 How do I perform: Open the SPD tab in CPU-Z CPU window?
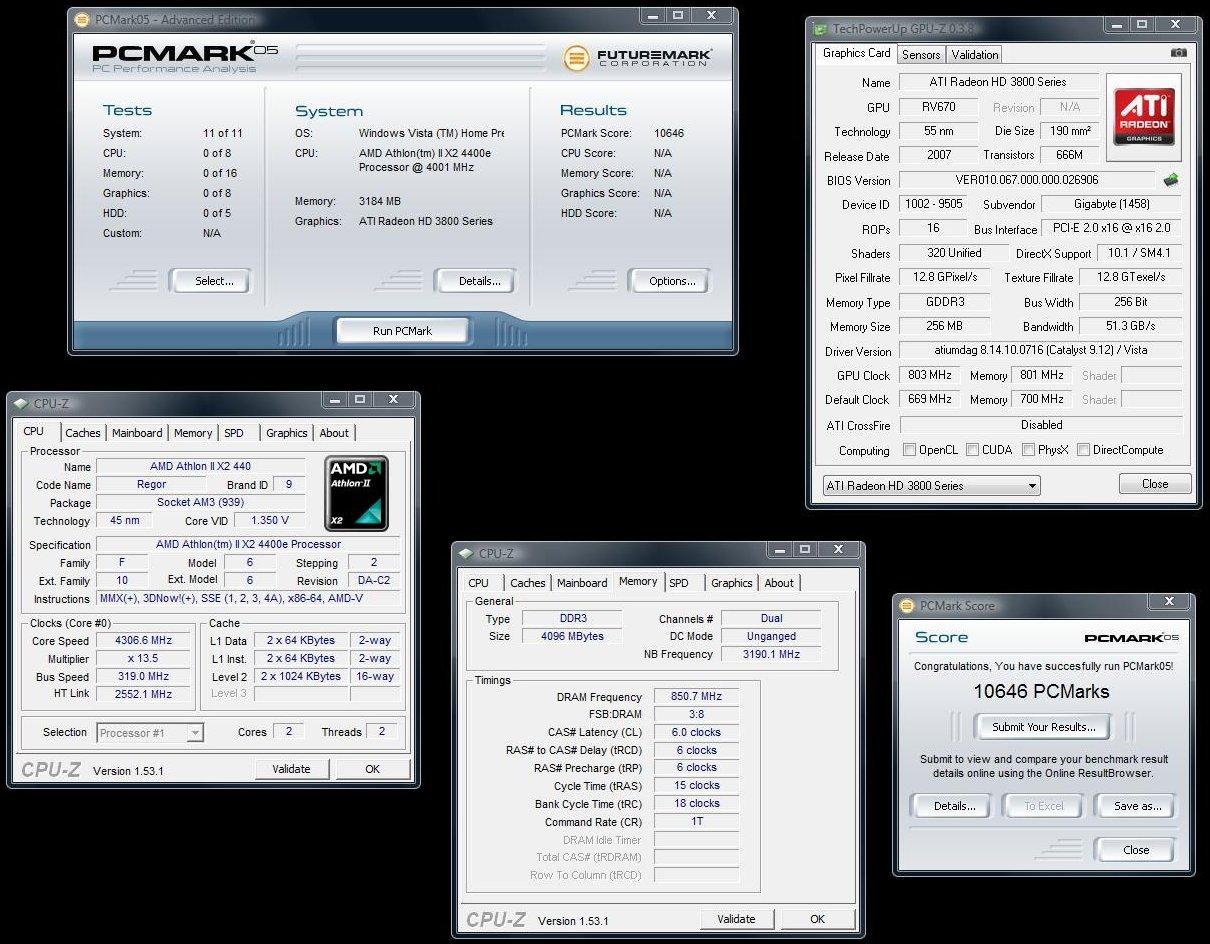pos(234,433)
